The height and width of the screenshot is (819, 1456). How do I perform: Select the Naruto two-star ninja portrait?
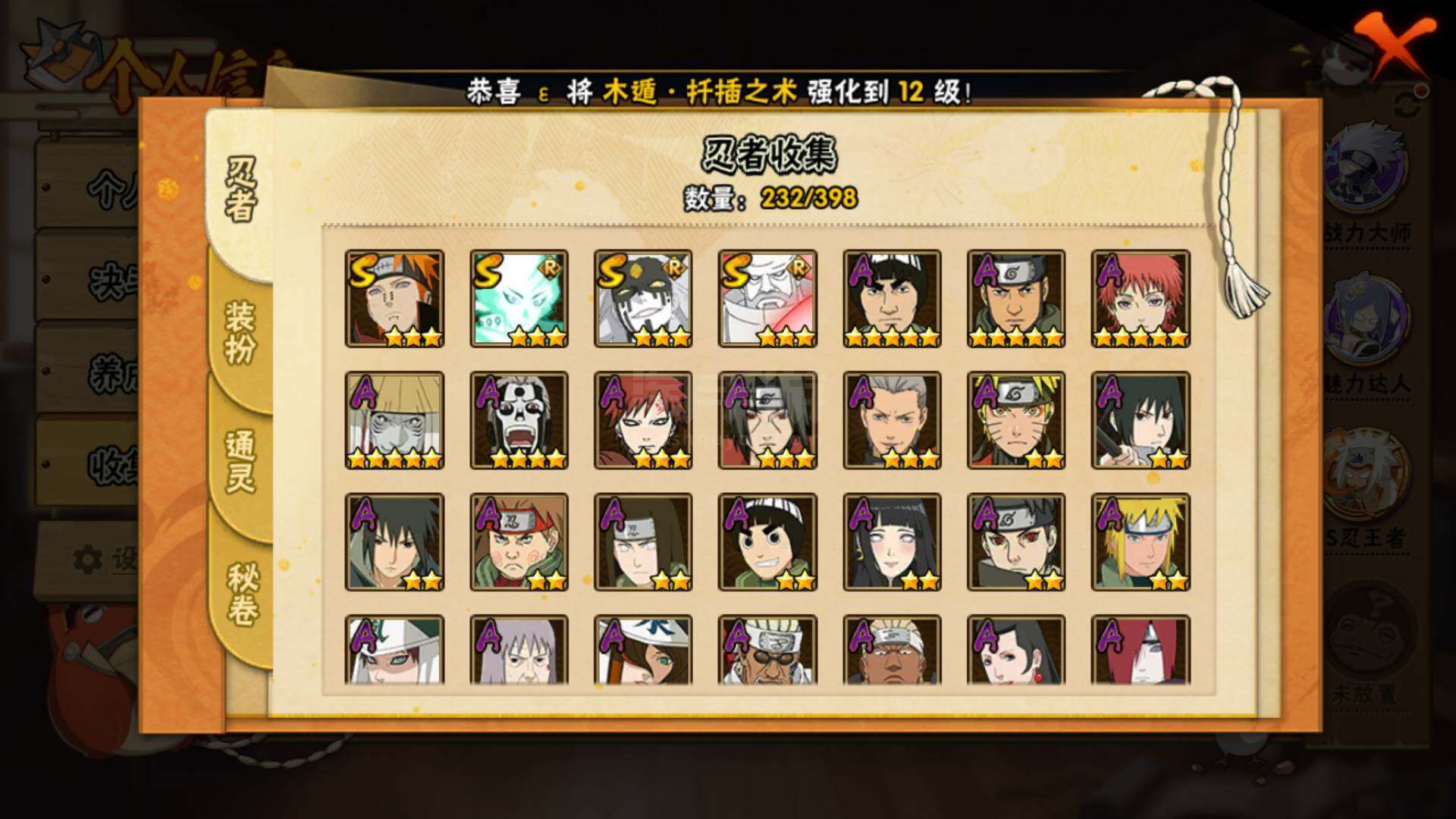(x=1016, y=420)
